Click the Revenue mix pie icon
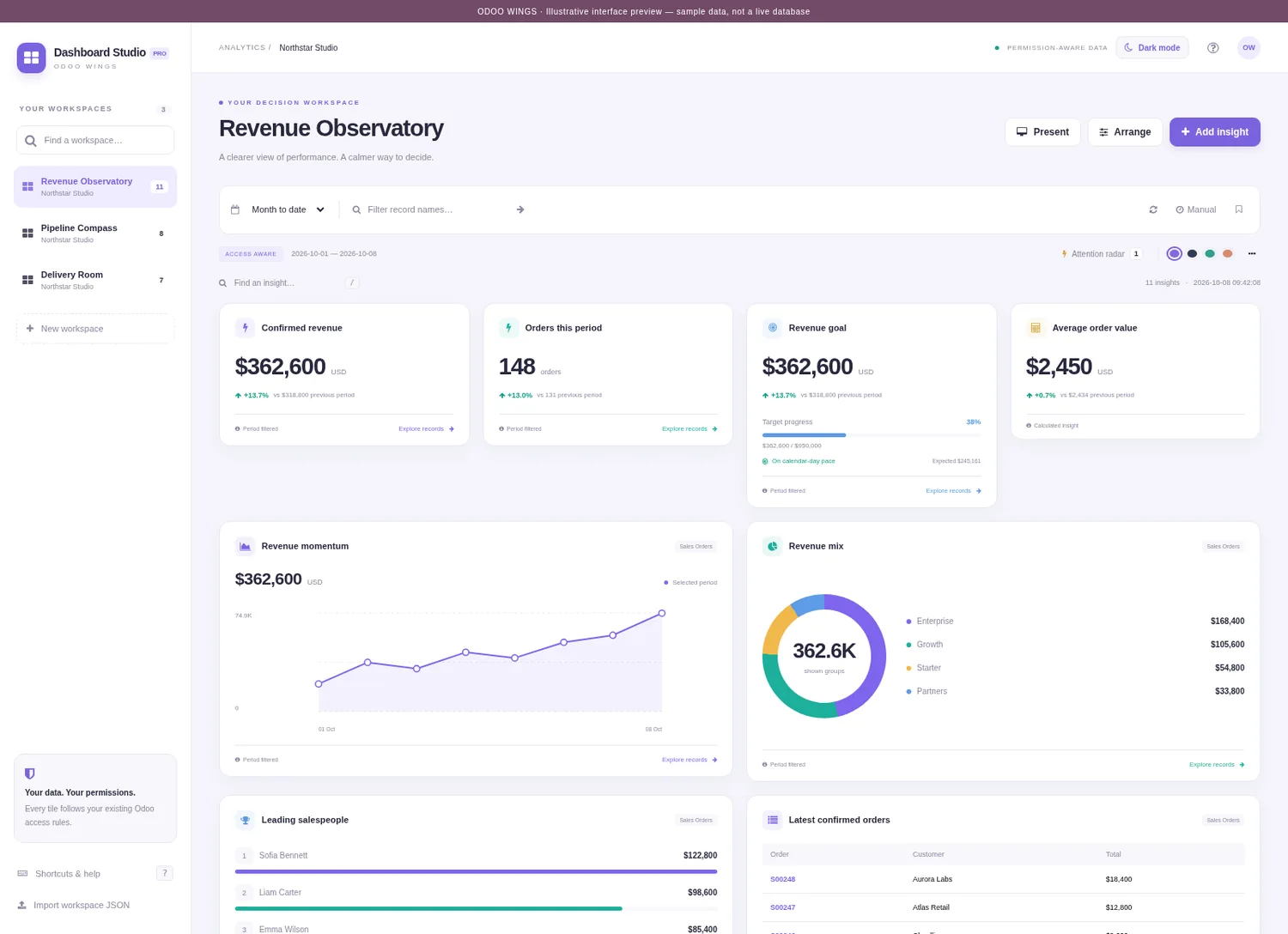Viewport: 1288px width, 934px height. 772,546
